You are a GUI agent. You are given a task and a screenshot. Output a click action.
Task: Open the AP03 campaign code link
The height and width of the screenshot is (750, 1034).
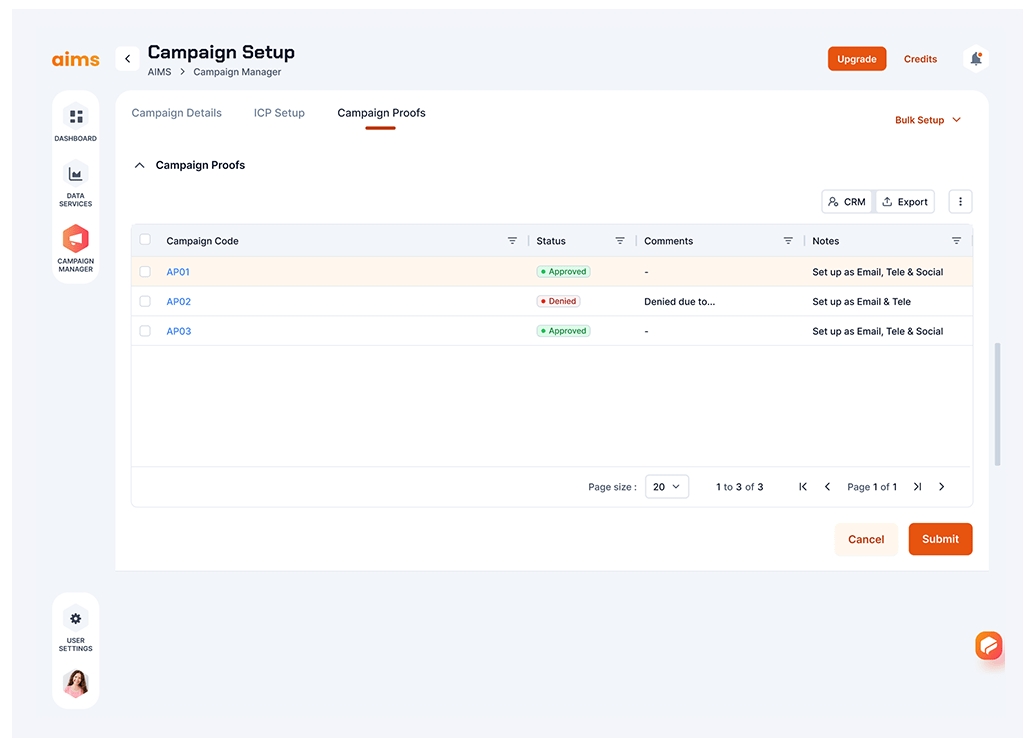(x=178, y=331)
